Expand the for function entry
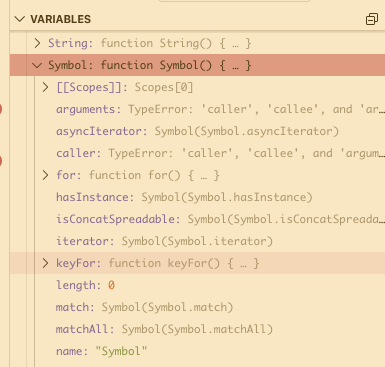 pyautogui.click(x=45, y=175)
